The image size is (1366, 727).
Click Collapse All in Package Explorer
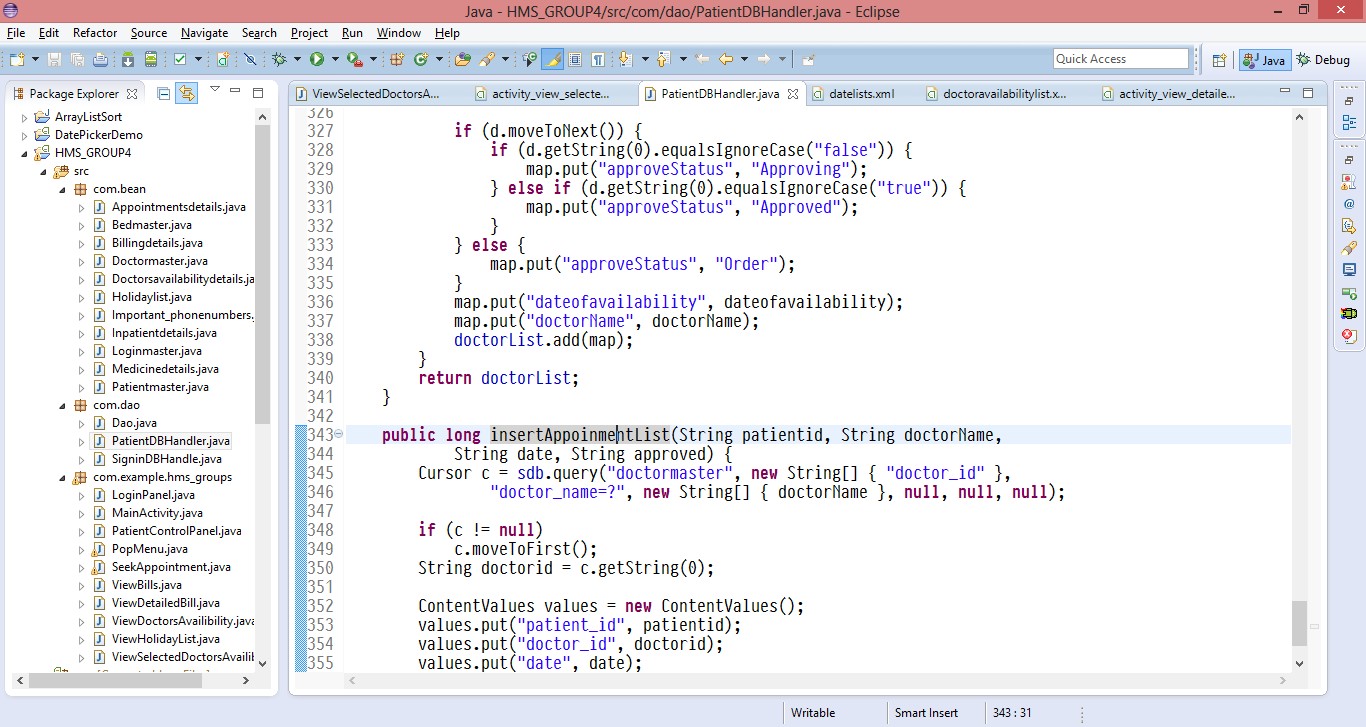(x=163, y=93)
